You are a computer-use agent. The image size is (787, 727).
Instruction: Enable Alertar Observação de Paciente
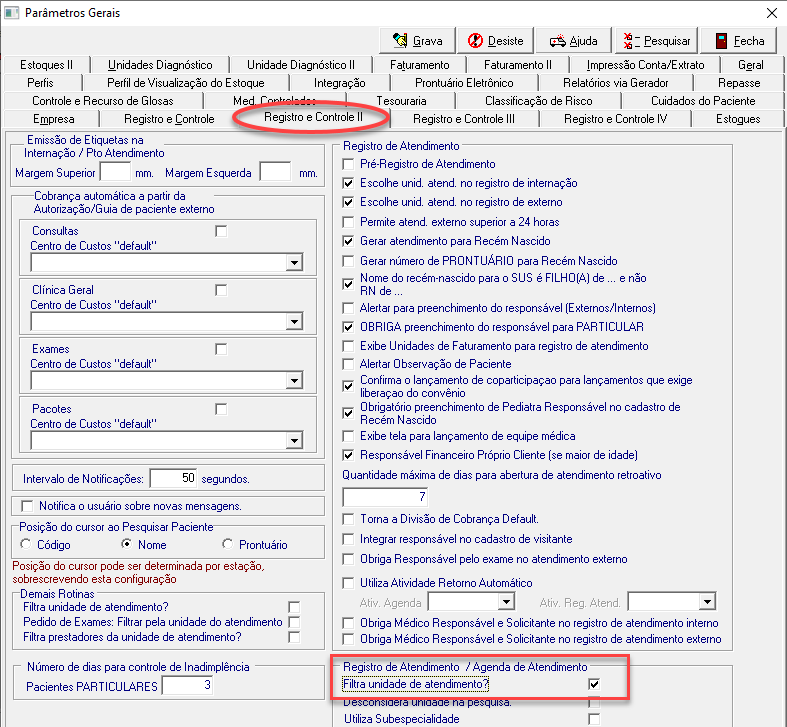348,364
